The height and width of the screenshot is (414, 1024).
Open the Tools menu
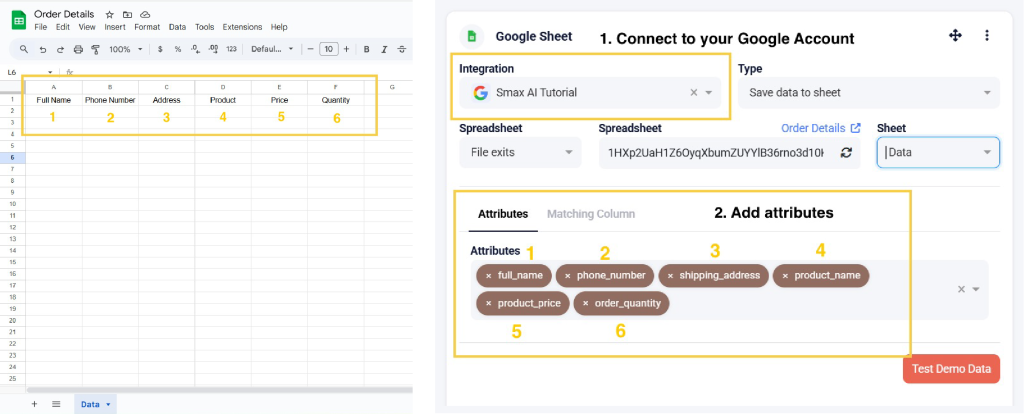(x=204, y=27)
